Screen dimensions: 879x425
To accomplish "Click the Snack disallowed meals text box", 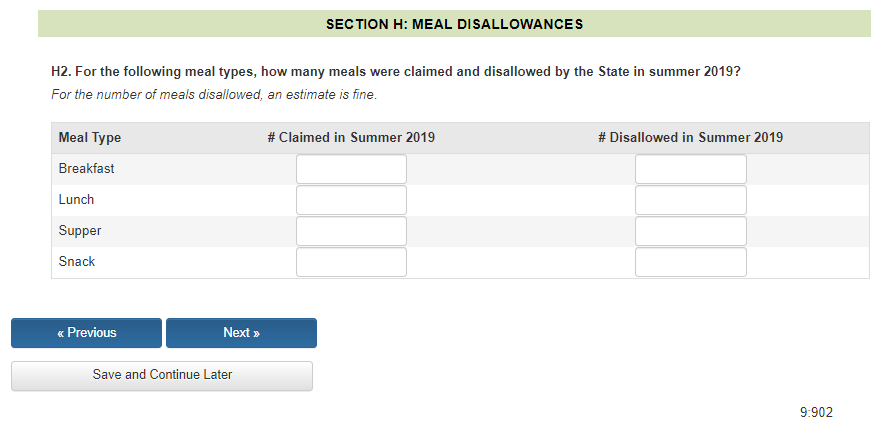I will point(690,262).
